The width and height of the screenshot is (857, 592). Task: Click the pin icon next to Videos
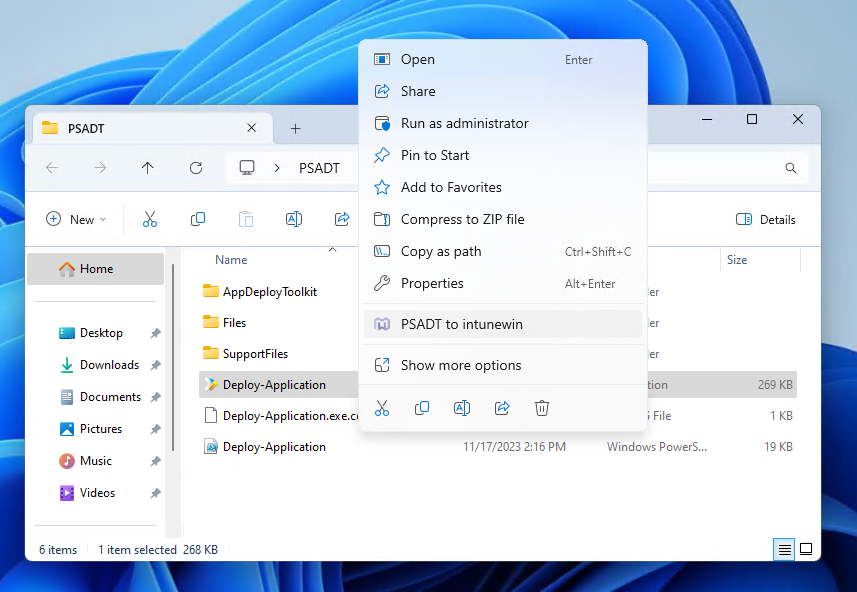(156, 493)
